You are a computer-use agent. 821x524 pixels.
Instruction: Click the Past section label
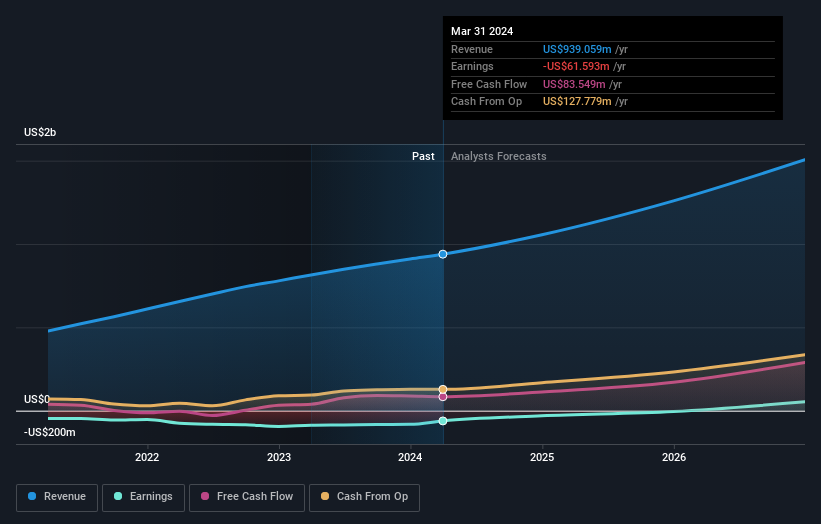point(423,157)
